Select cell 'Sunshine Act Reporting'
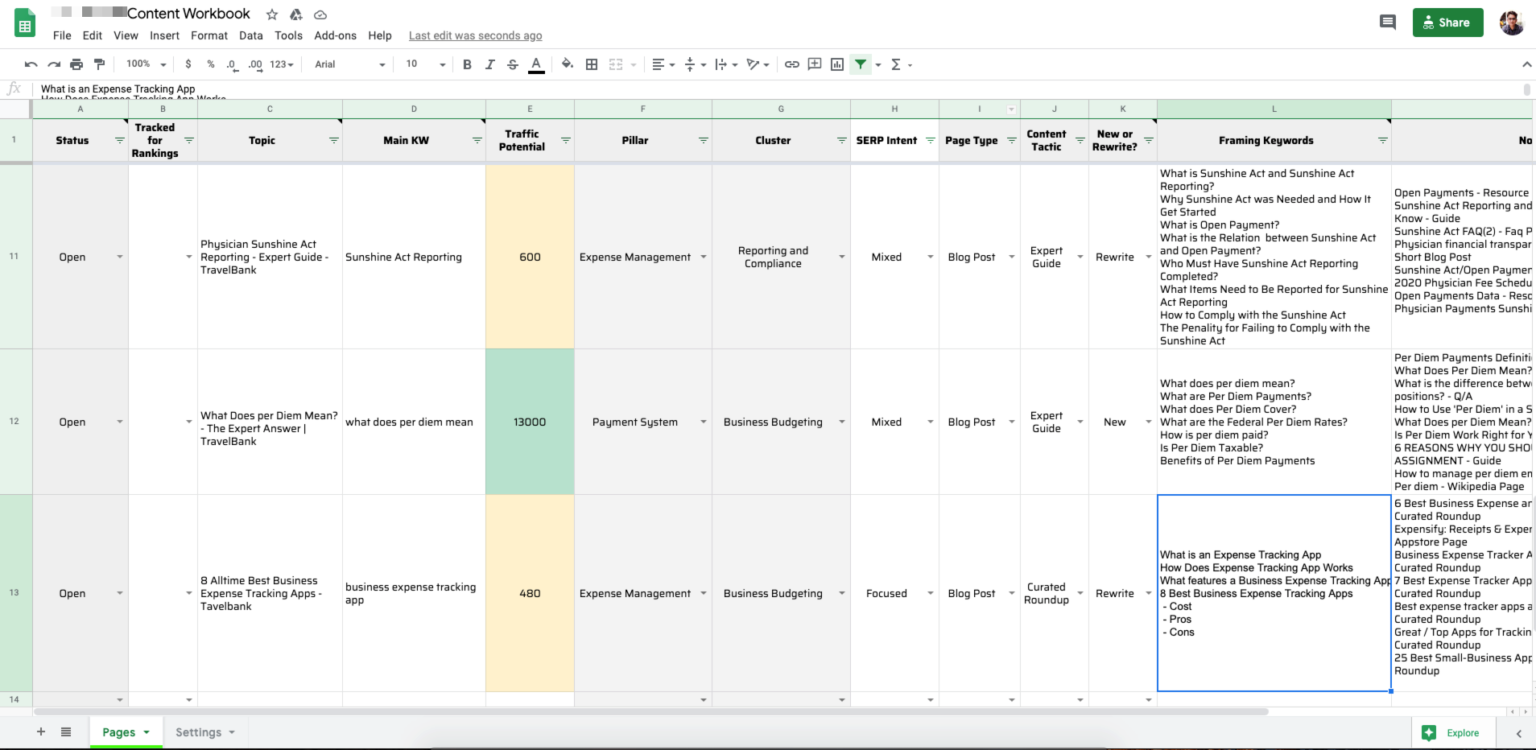Screen dimensions: 1536x750 pyautogui.click(x=413, y=257)
